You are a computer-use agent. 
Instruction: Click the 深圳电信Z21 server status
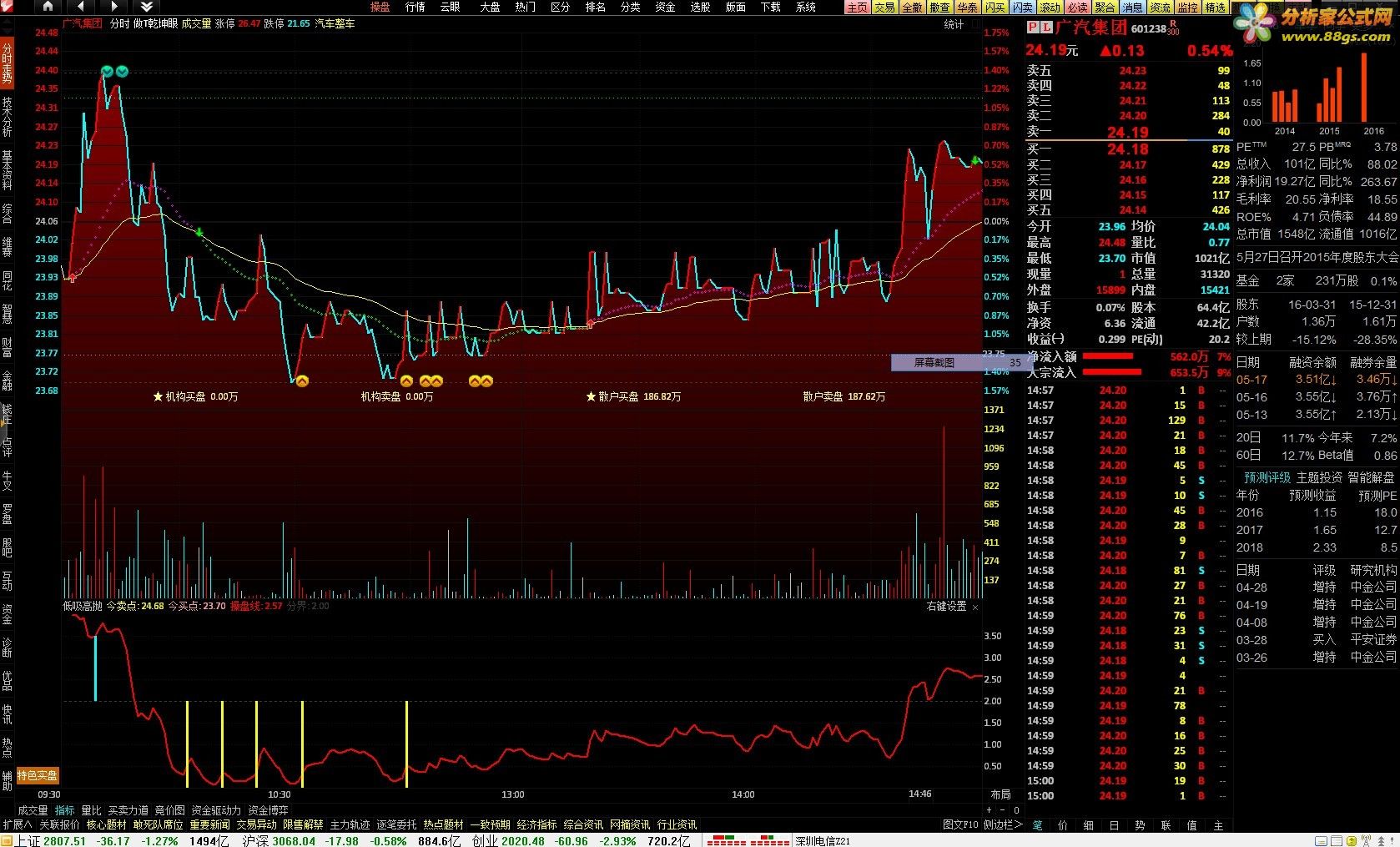[x=823, y=840]
